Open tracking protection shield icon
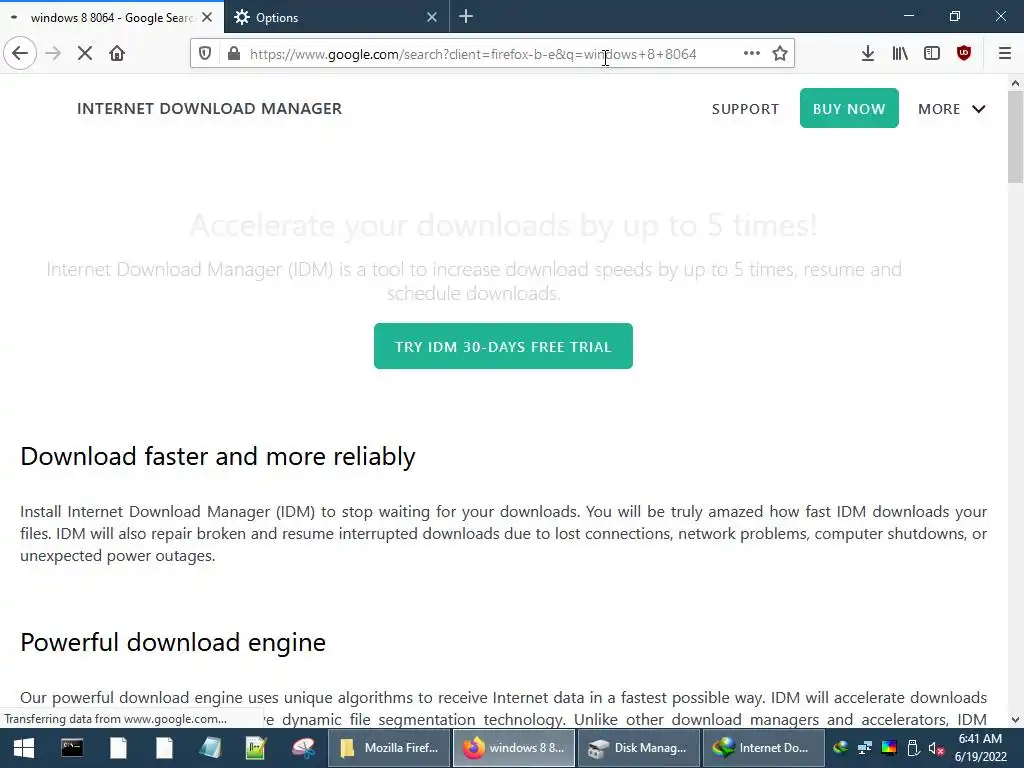 coord(205,54)
